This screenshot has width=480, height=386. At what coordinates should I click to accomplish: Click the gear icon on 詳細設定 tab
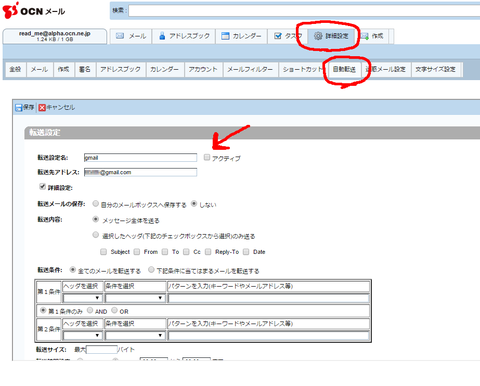point(318,36)
